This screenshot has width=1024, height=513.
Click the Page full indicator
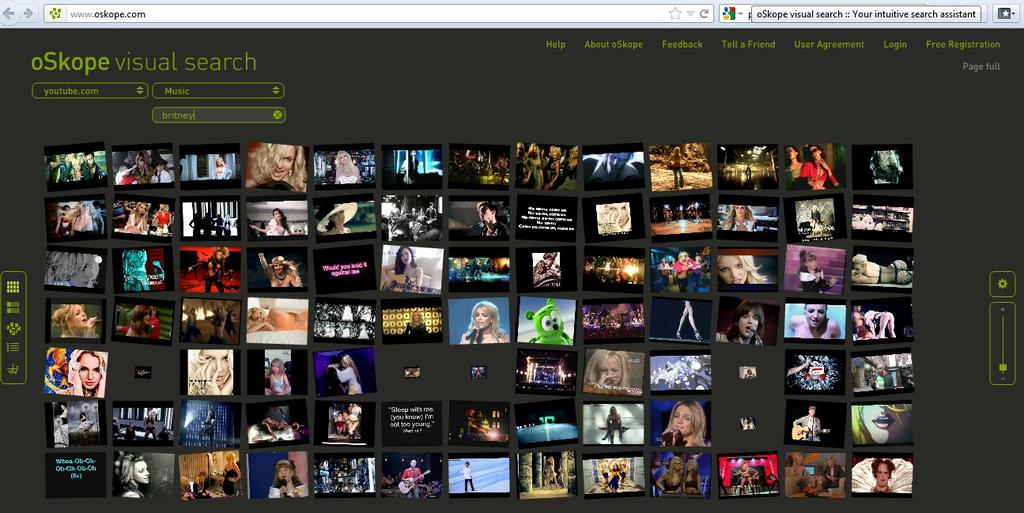click(x=981, y=67)
